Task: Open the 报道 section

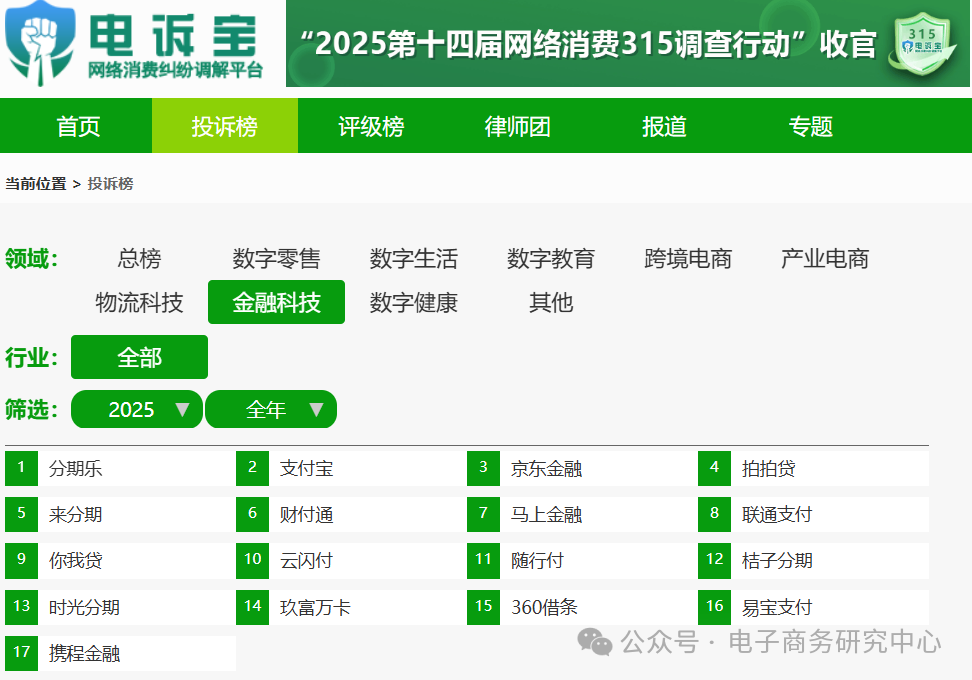Action: [x=663, y=125]
